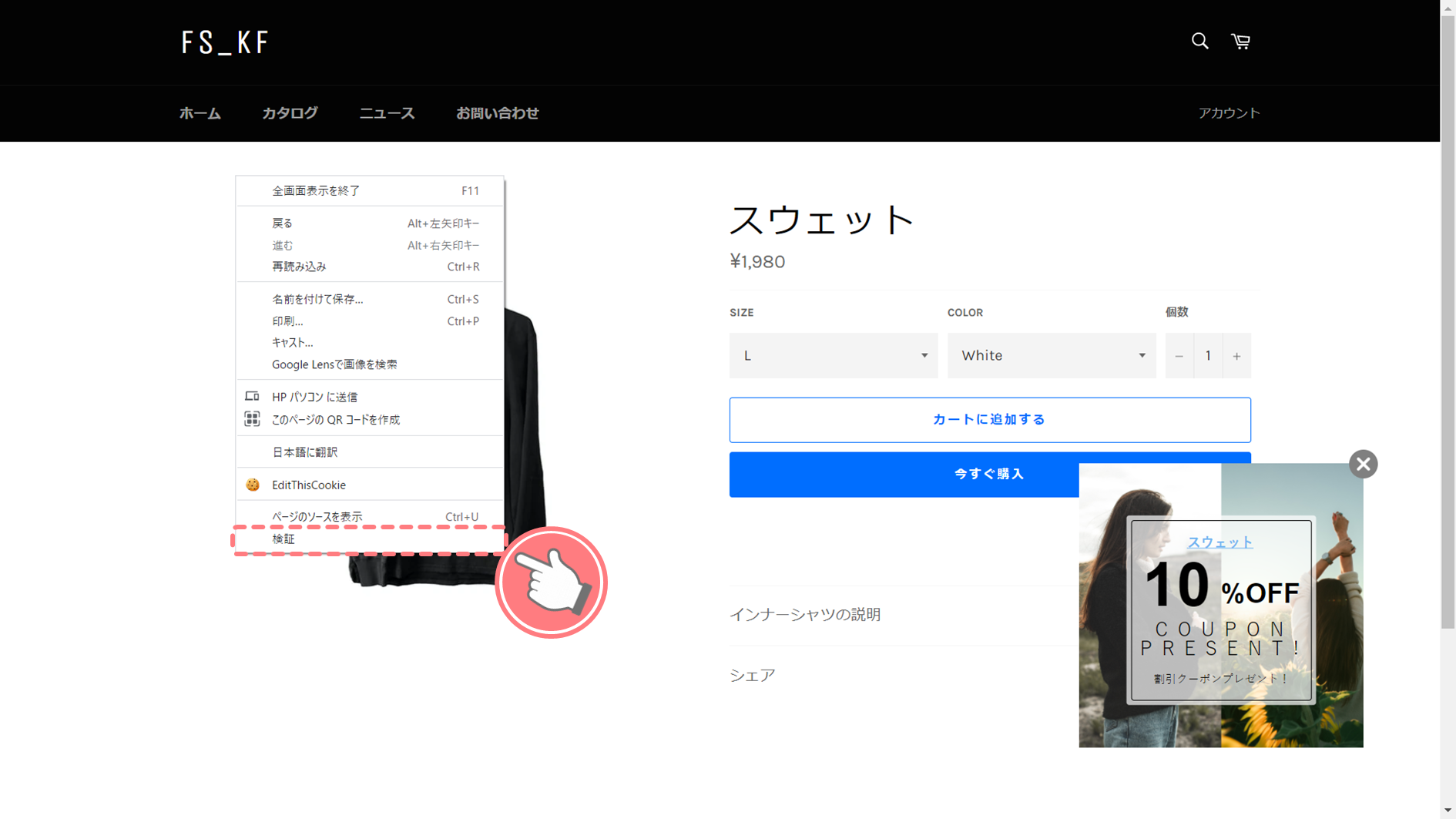The width and height of the screenshot is (1456, 819).
Task: Click スウェット link in coupon popup
Action: [x=1220, y=542]
